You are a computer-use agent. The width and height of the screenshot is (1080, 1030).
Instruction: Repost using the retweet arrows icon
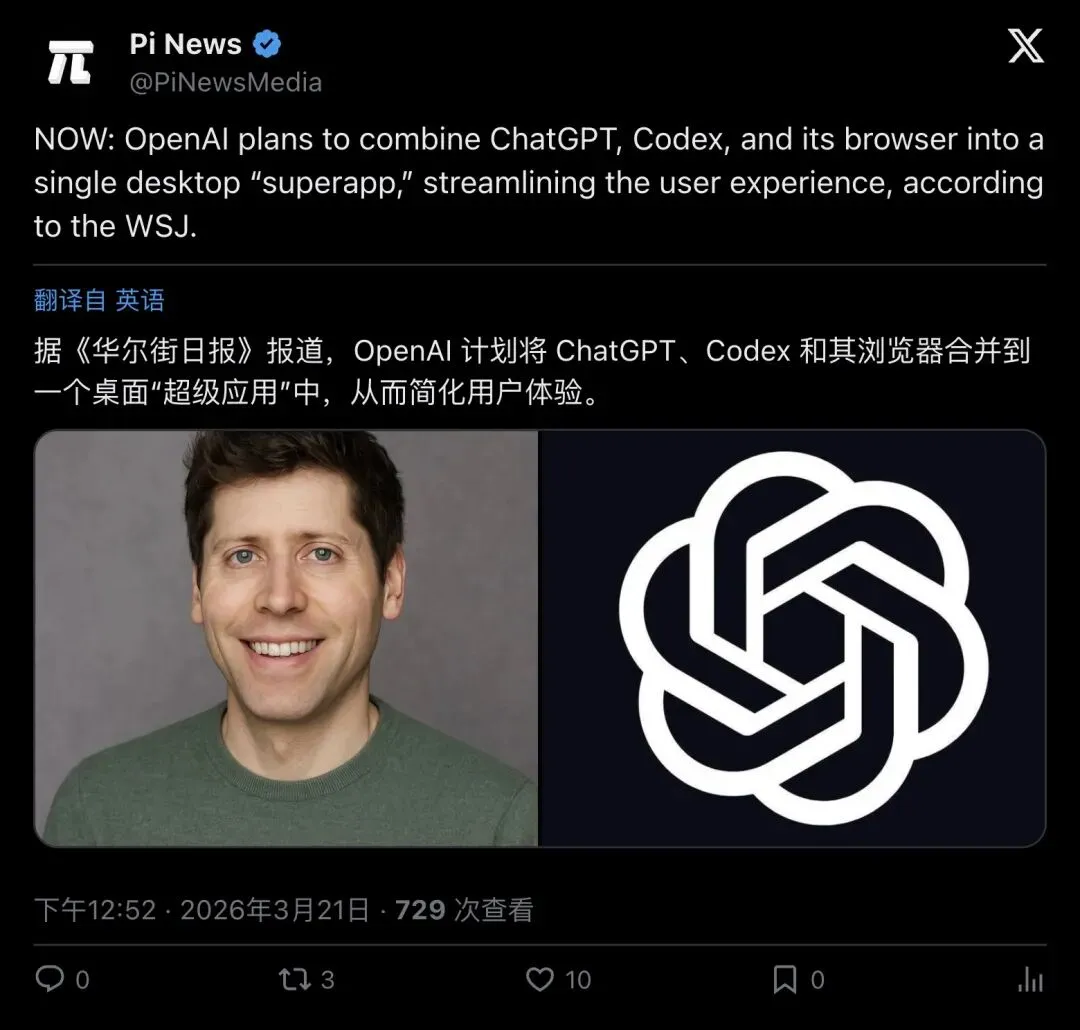(294, 979)
